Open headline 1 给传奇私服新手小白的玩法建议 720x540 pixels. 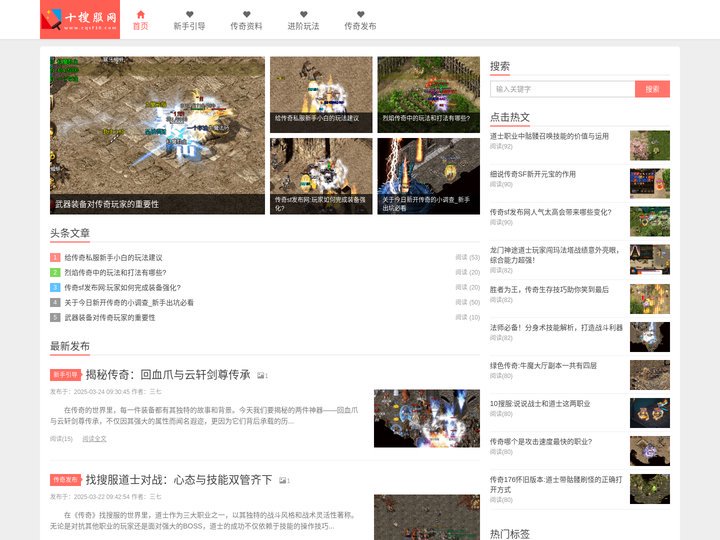pos(113,258)
